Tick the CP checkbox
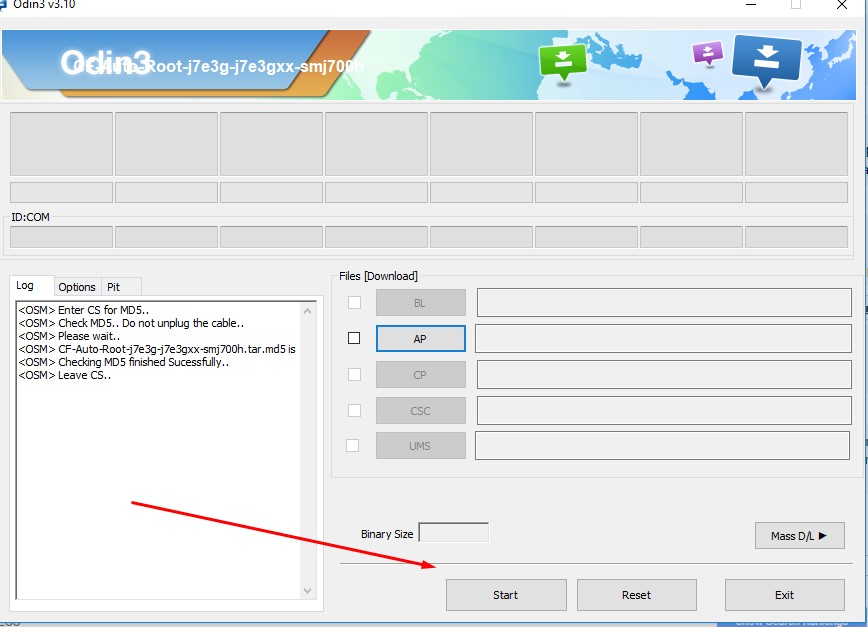The image size is (868, 627). click(x=354, y=375)
